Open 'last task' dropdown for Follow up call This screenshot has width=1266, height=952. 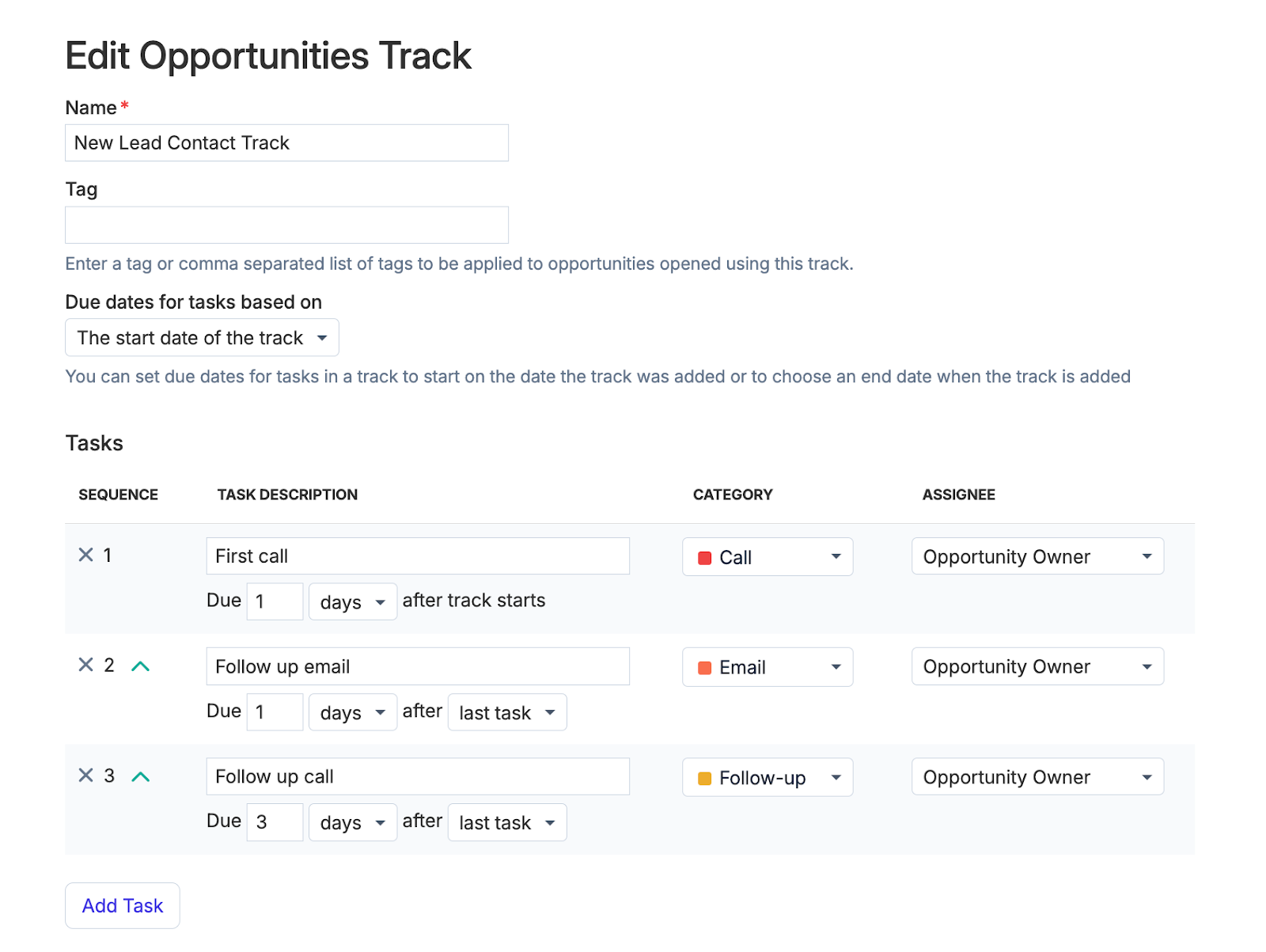(x=507, y=822)
